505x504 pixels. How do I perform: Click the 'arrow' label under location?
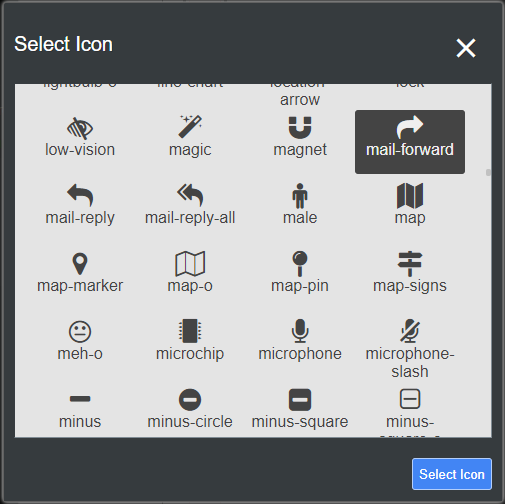tap(300, 100)
